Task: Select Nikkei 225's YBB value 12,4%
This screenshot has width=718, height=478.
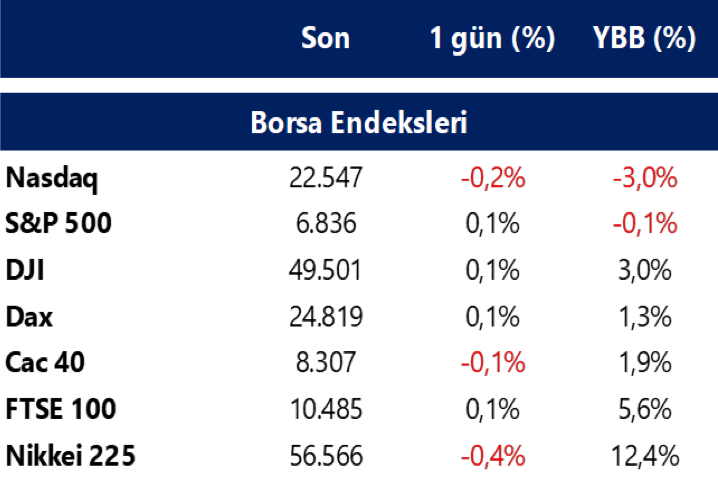Action: pyautogui.click(x=645, y=456)
